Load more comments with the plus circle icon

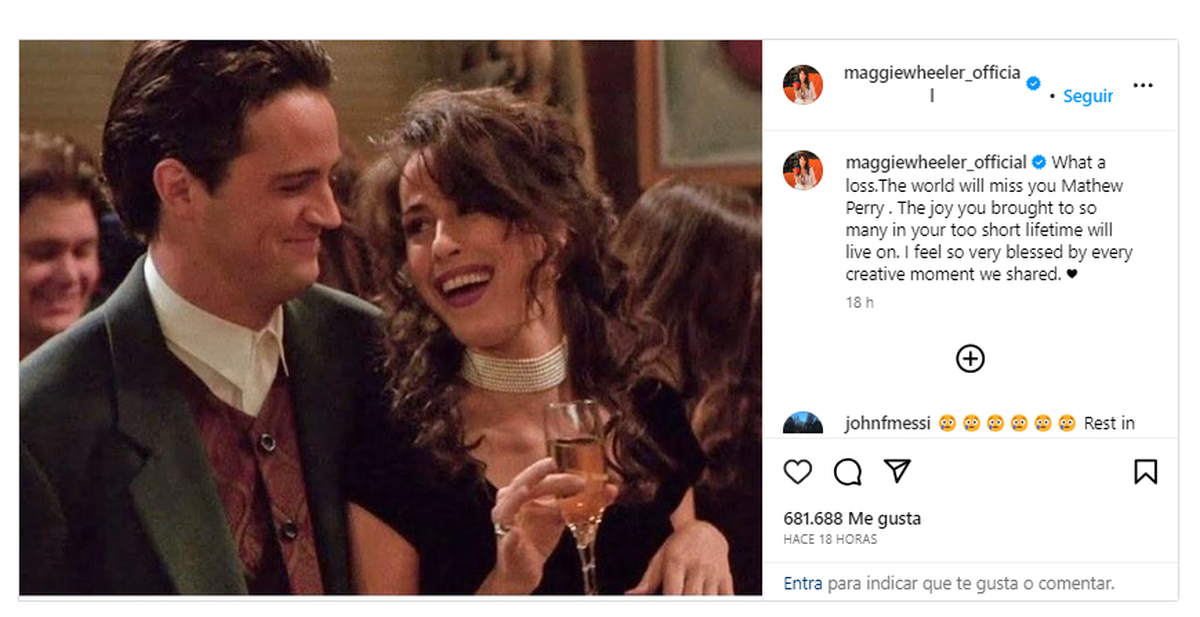[969, 358]
